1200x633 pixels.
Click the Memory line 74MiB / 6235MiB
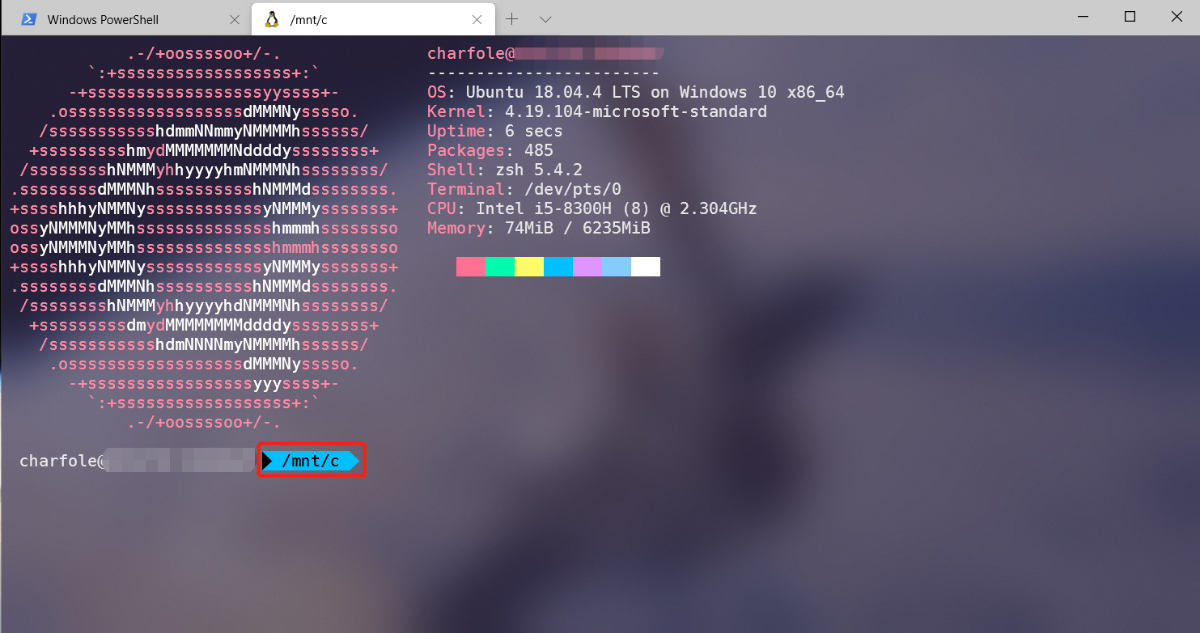tap(539, 228)
